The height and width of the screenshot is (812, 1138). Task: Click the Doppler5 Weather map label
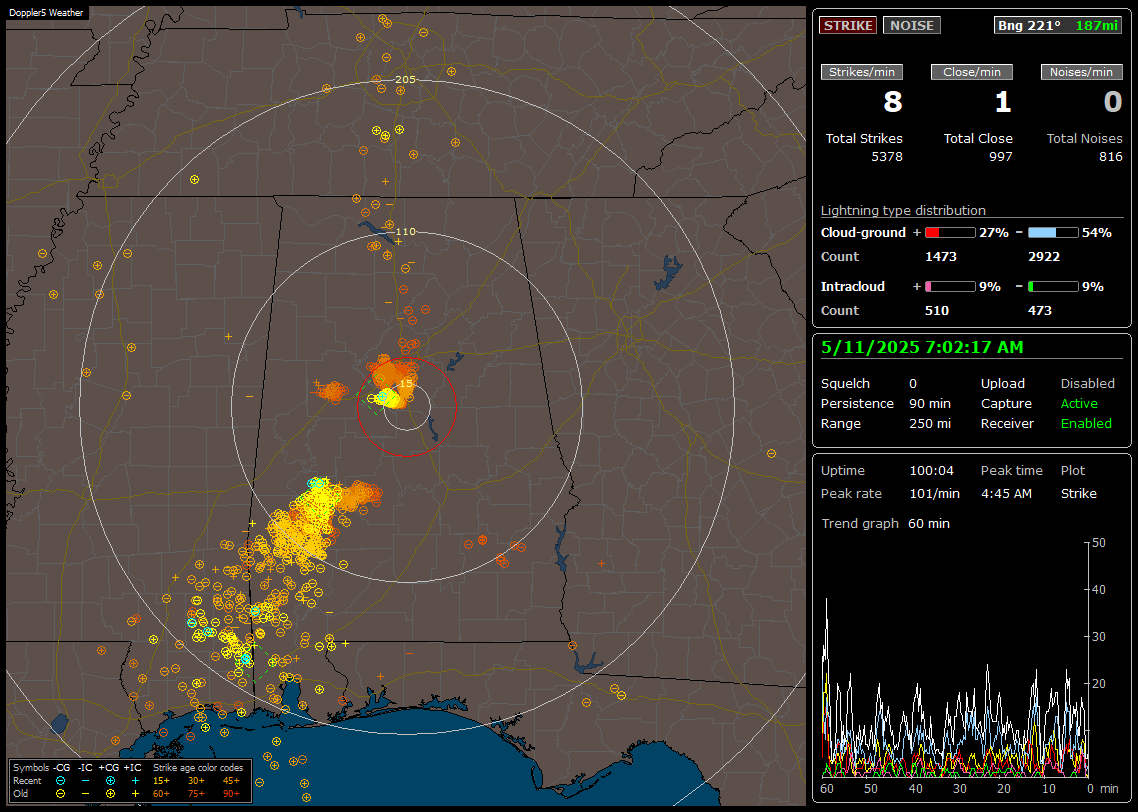click(x=46, y=13)
